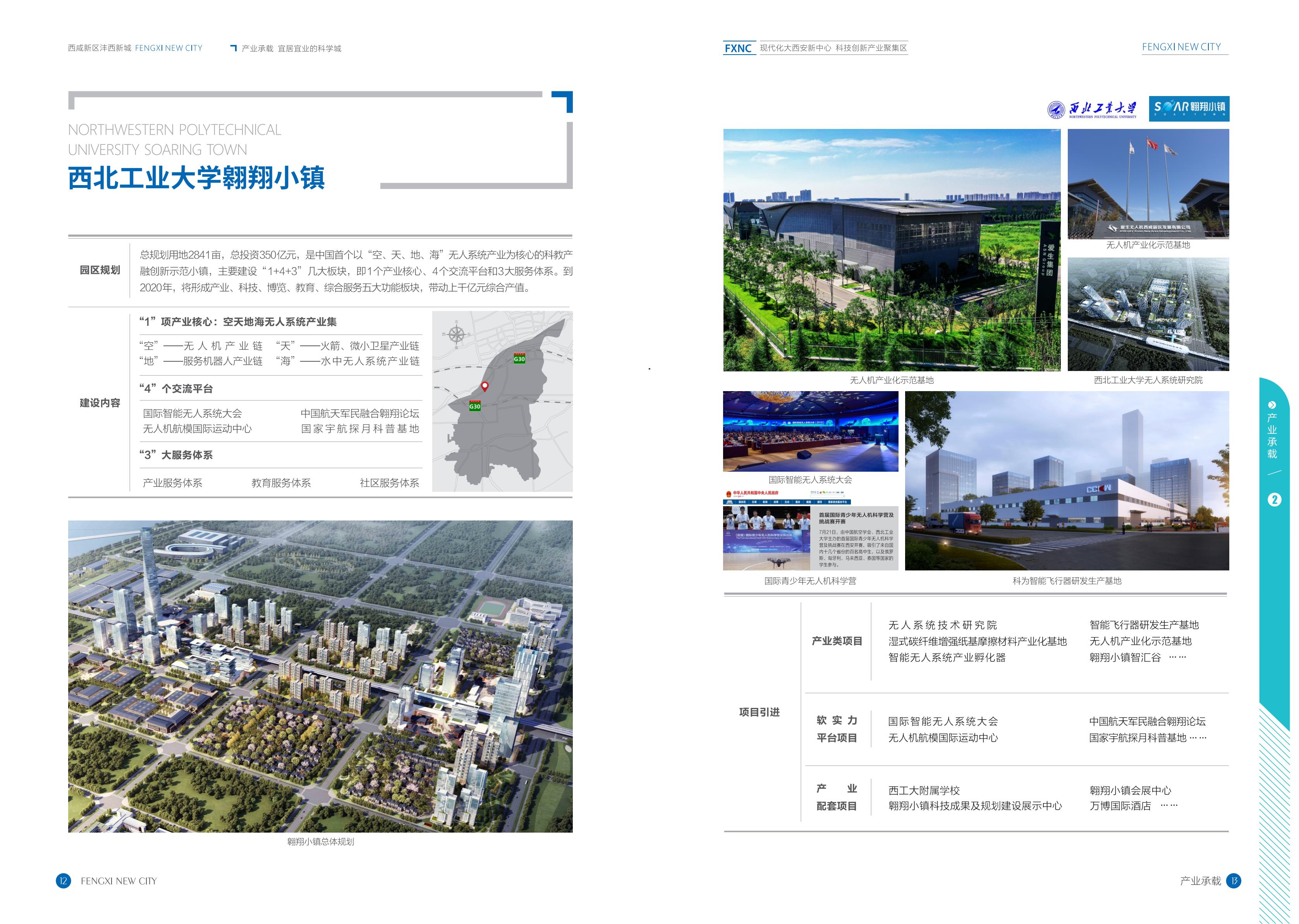Click the page number 12 circle
Viewport: 1299px width, 924px height.
click(x=63, y=881)
